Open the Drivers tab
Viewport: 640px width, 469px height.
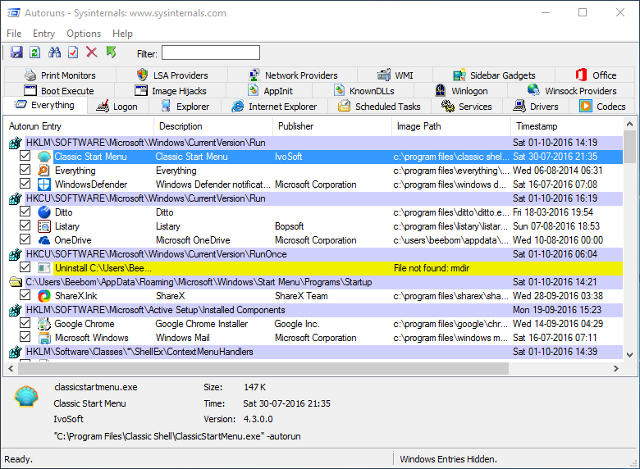[x=536, y=107]
